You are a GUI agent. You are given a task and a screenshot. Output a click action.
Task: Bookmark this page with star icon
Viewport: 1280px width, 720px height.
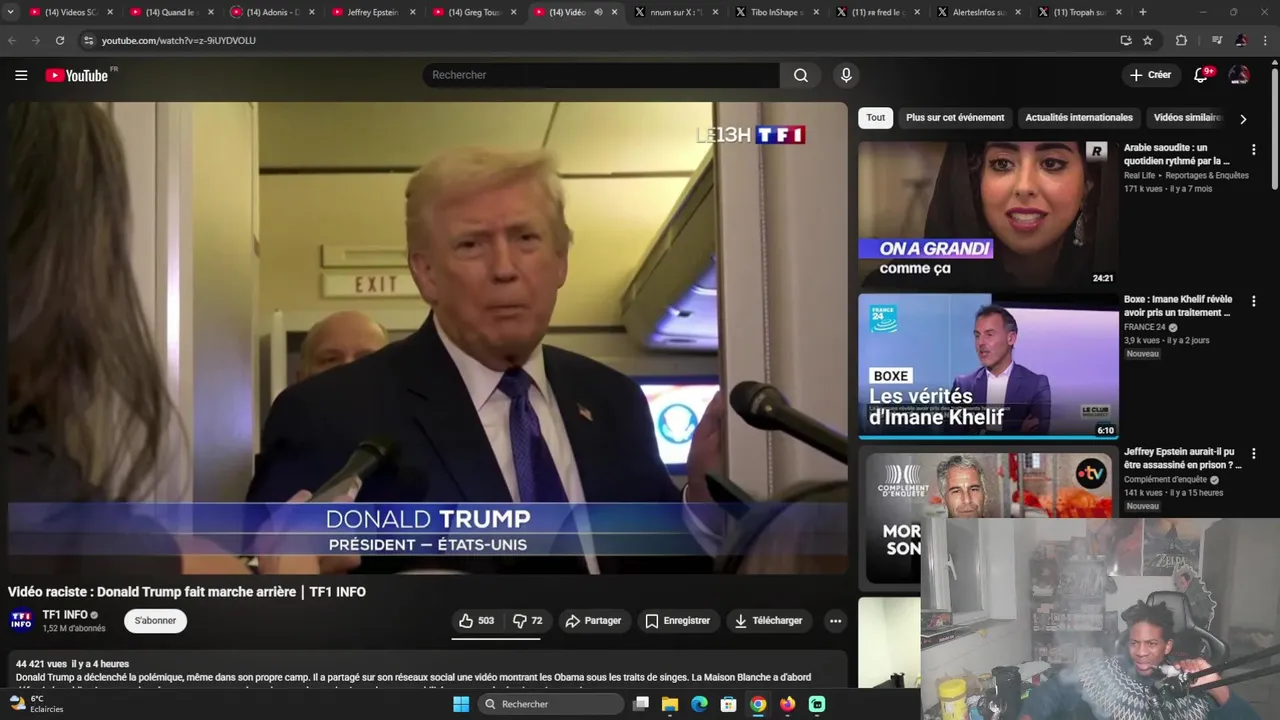(1148, 40)
